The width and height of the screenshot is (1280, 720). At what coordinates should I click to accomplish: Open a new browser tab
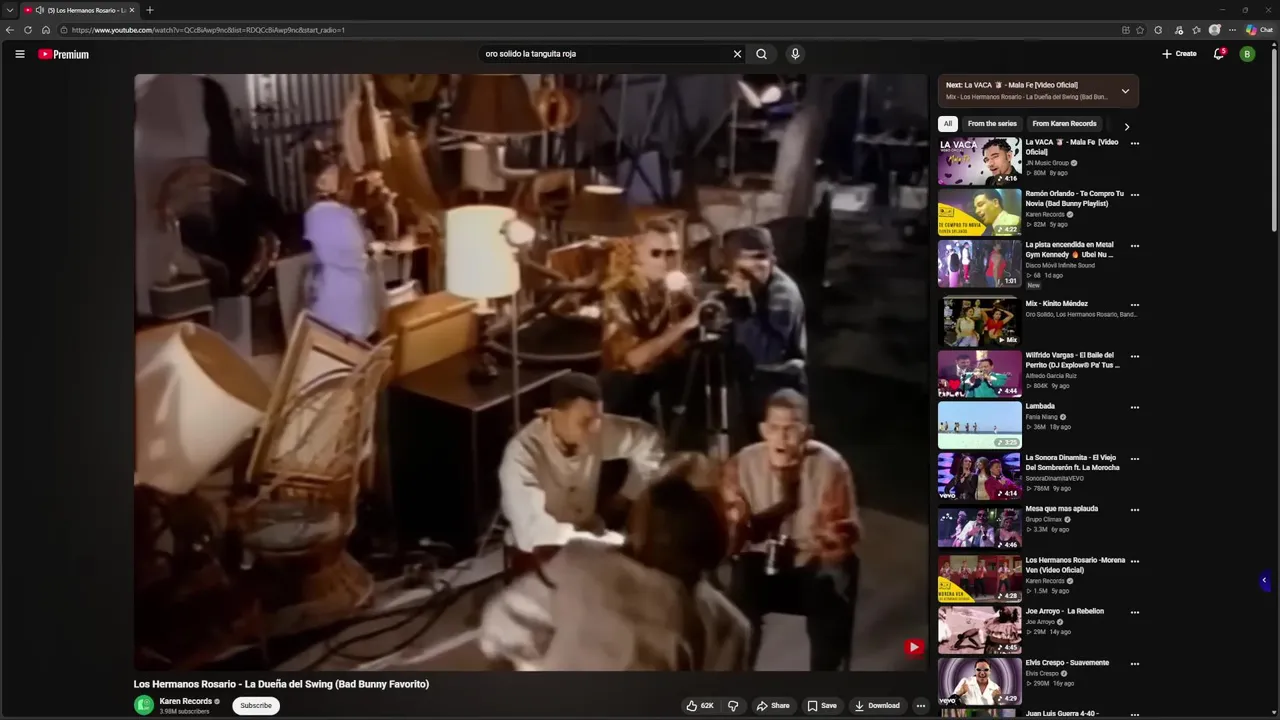tap(150, 10)
